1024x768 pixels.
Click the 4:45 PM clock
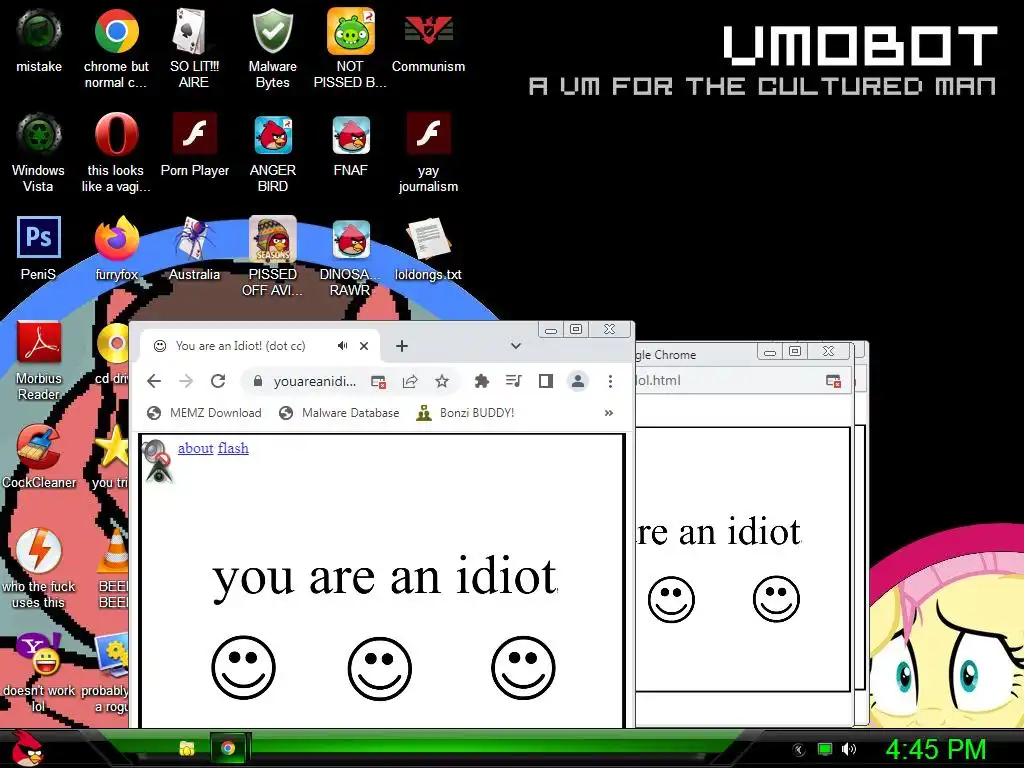936,749
